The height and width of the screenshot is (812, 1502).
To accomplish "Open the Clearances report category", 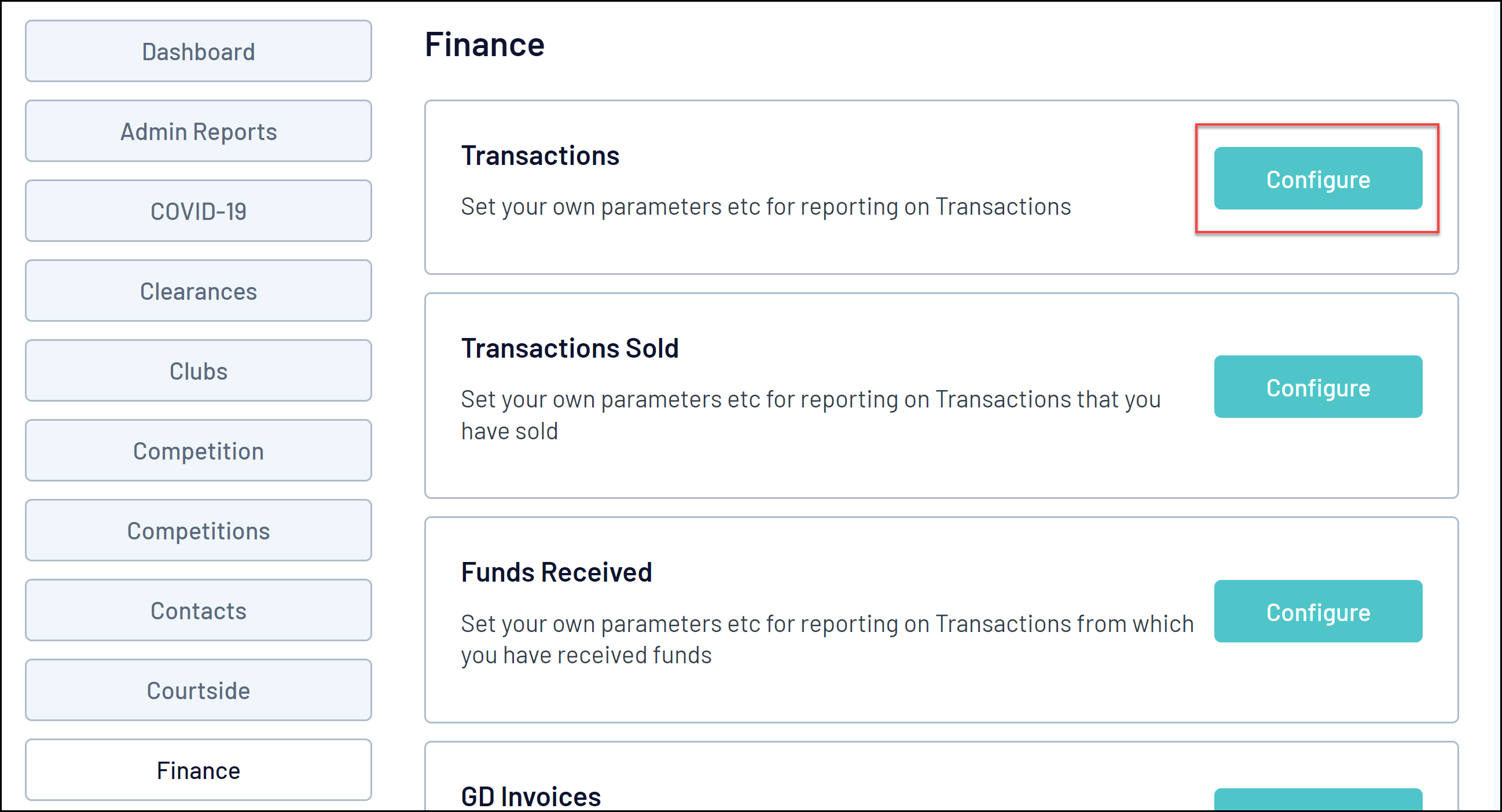I will tap(199, 291).
